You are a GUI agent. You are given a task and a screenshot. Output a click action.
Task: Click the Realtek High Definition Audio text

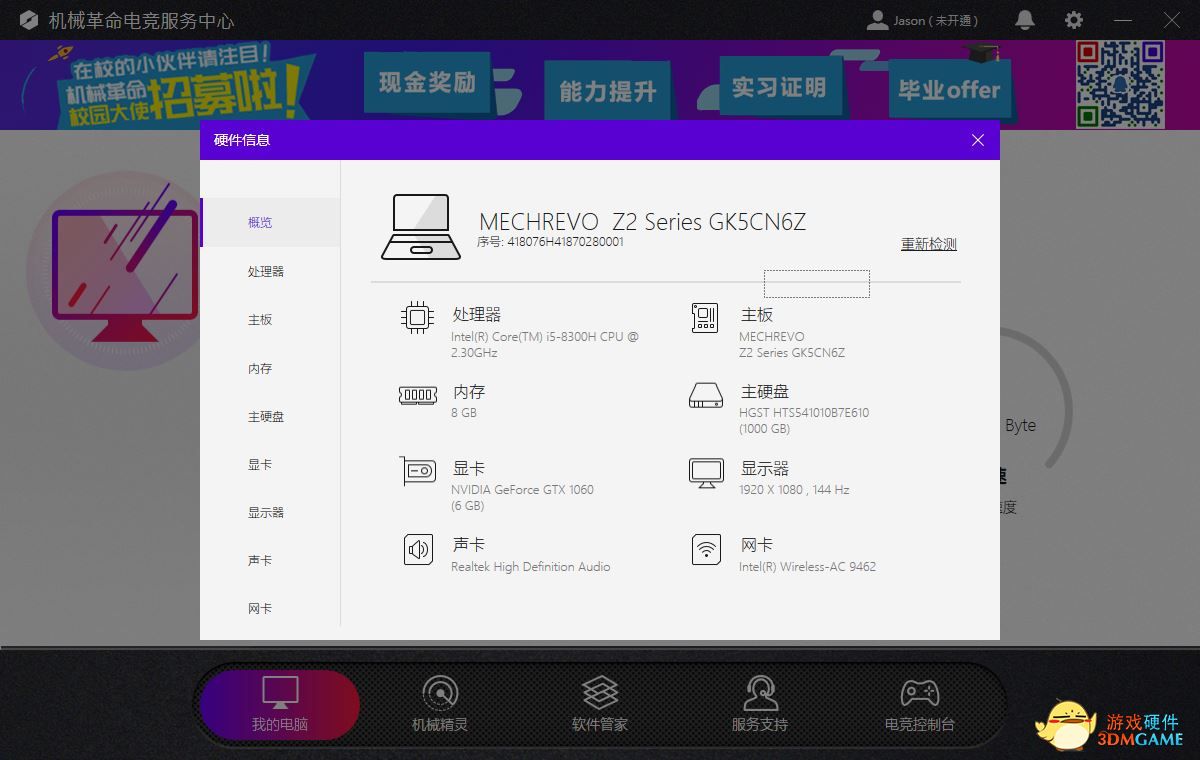click(530, 567)
